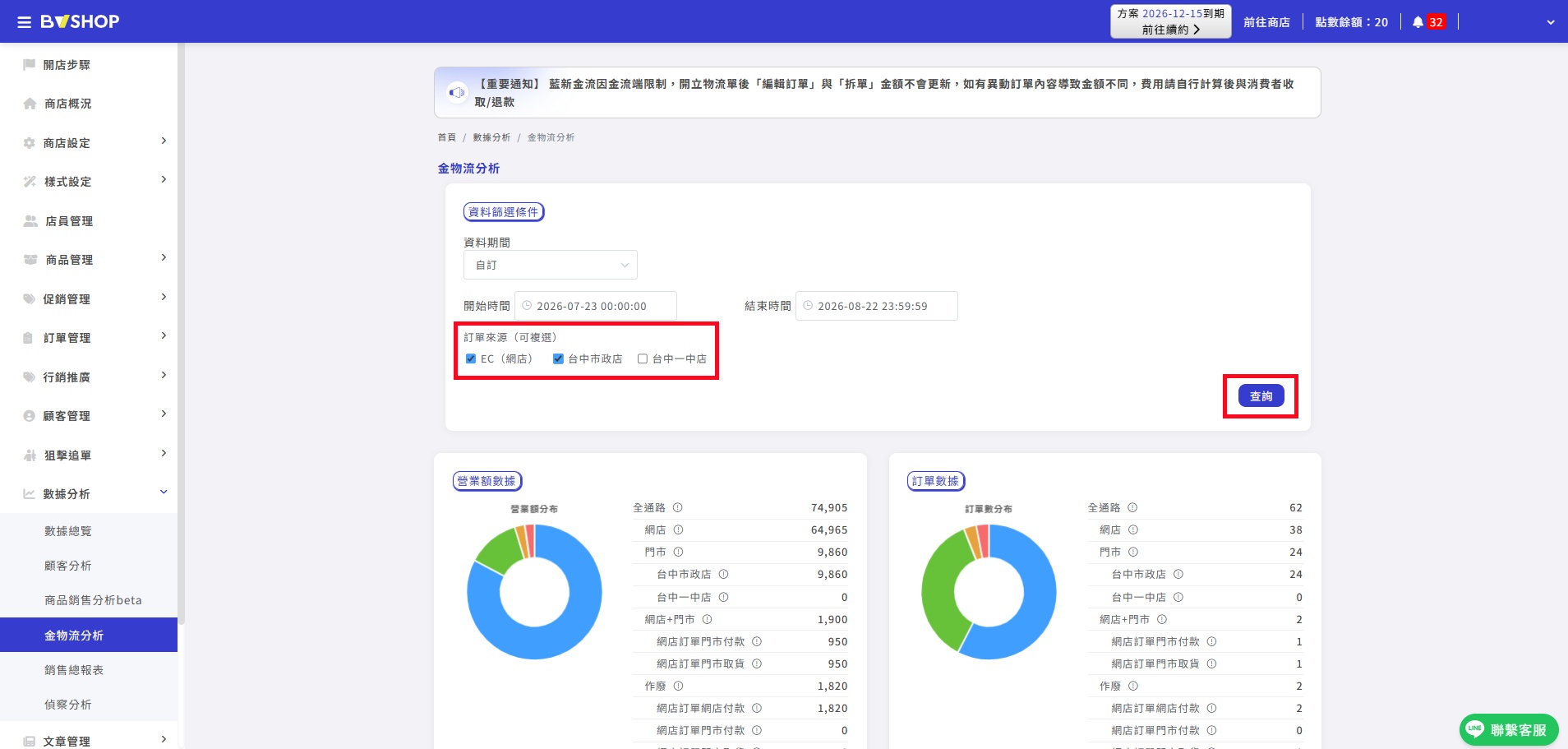Screen dimensions: 1568x749
Task: Check the 台中一中店 checkbox
Action: pos(643,359)
